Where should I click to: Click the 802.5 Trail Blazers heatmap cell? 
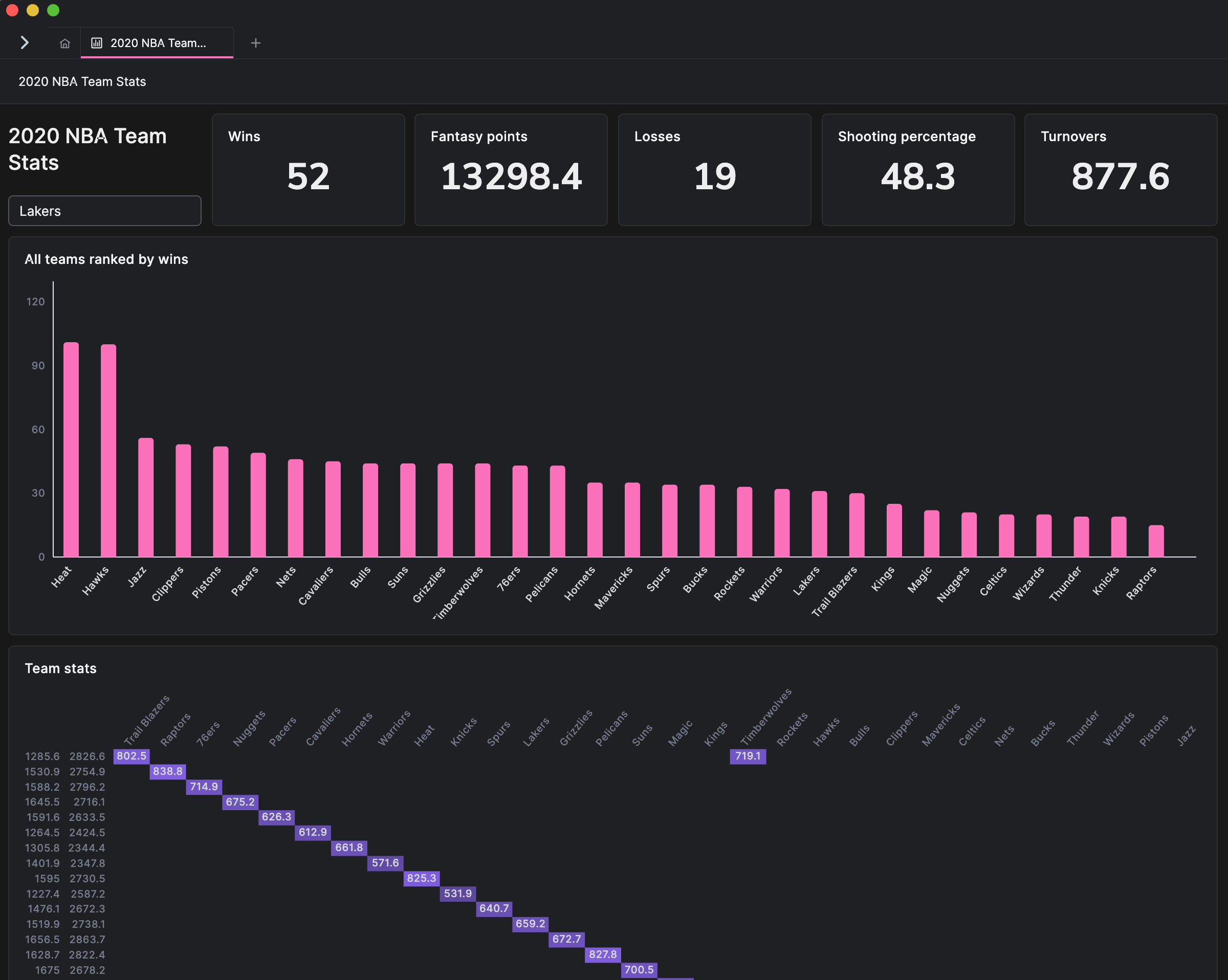click(131, 756)
